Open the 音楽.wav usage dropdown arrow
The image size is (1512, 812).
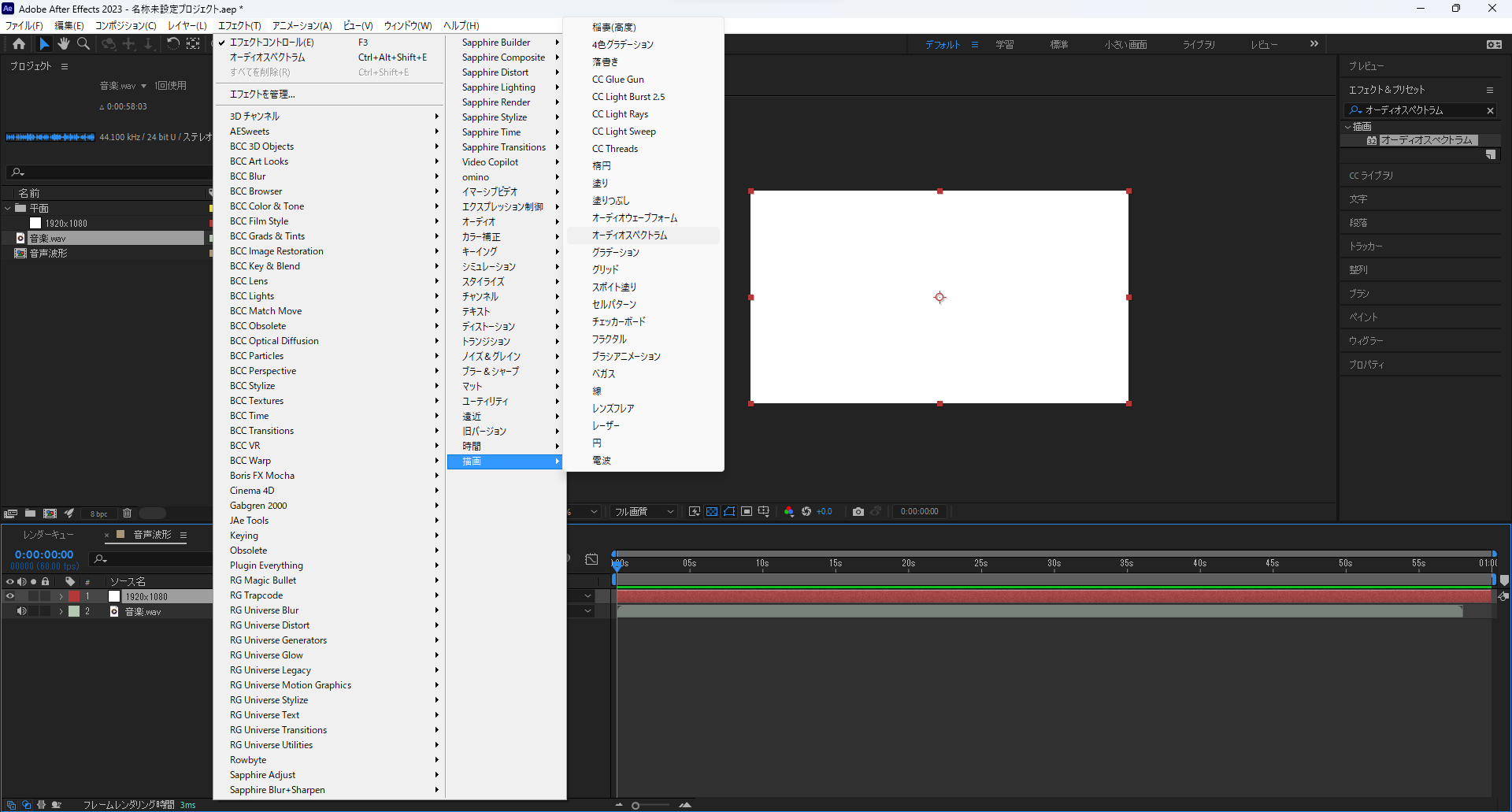click(x=143, y=86)
